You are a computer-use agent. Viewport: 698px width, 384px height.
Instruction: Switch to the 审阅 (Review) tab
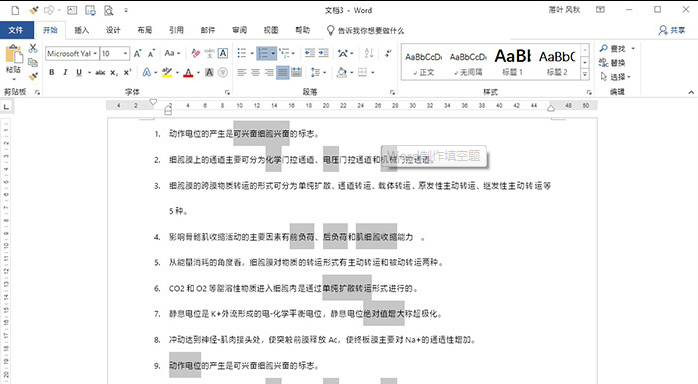click(239, 30)
